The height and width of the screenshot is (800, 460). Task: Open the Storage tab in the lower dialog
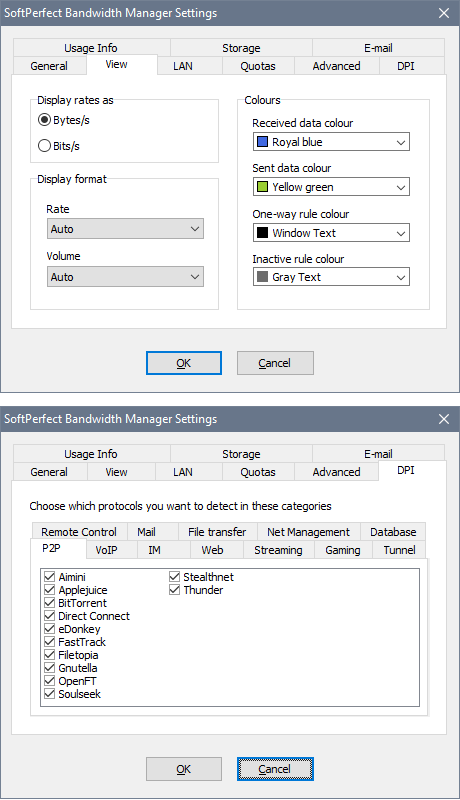241,454
